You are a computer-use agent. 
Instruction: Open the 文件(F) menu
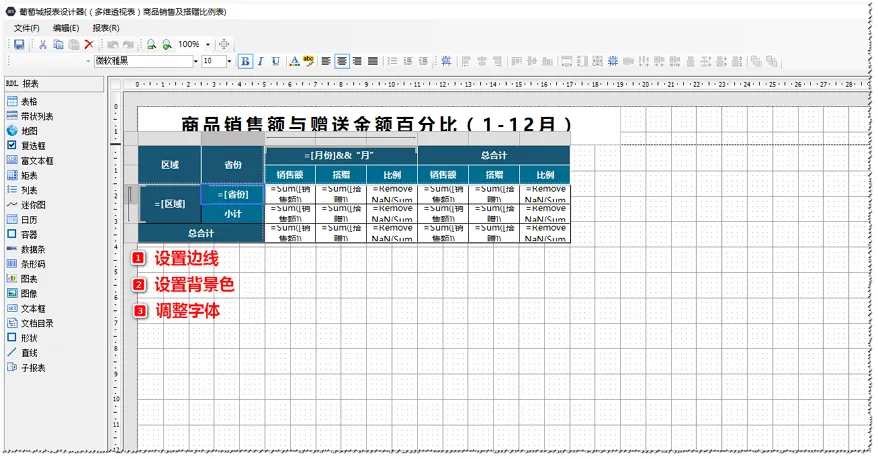click(26, 28)
